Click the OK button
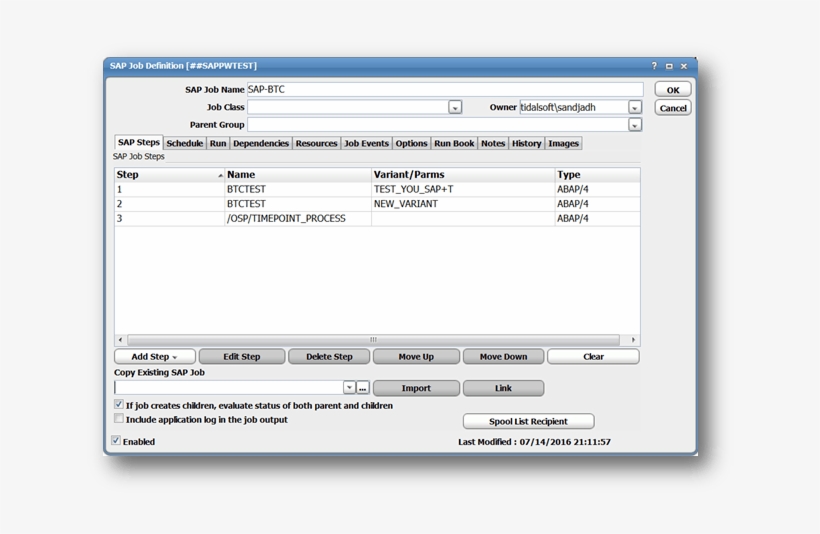Viewport: 820px width, 534px height. pos(673,90)
